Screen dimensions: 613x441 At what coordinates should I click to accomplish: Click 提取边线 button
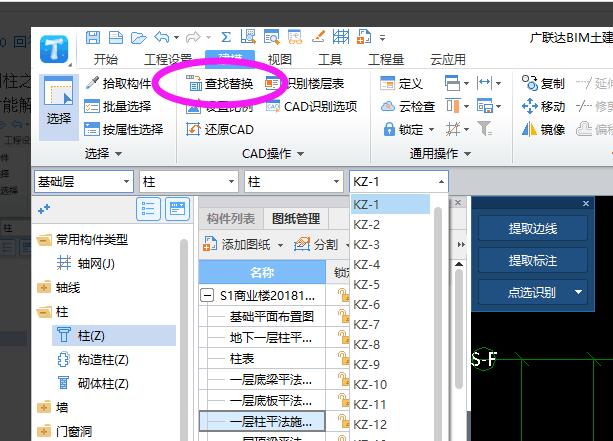click(532, 229)
